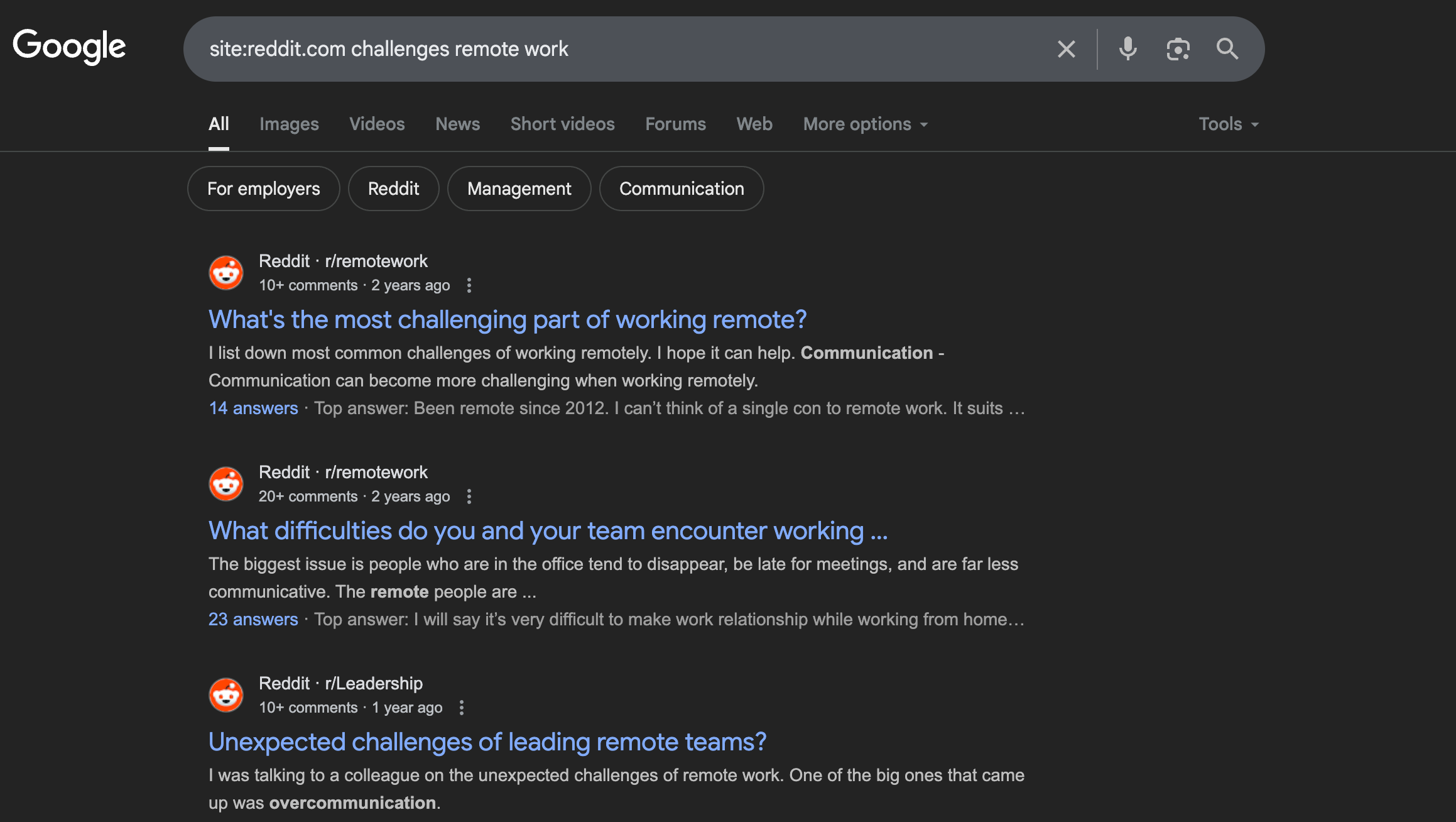Screen dimensions: 1456x822
Task: Click the Google logo
Action: (69, 47)
